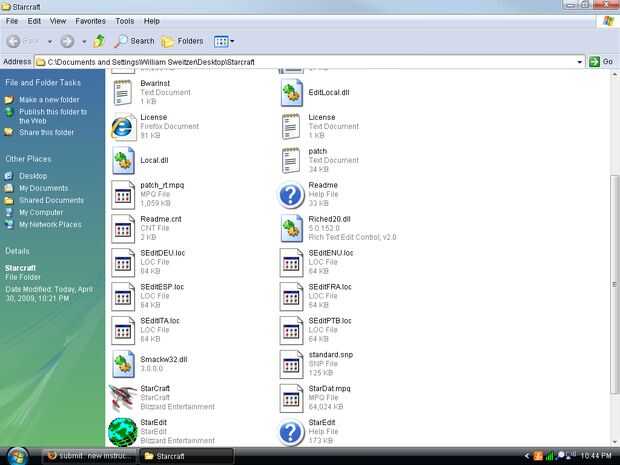
Task: Open the Windows Start orb
Action: [x=17, y=456]
